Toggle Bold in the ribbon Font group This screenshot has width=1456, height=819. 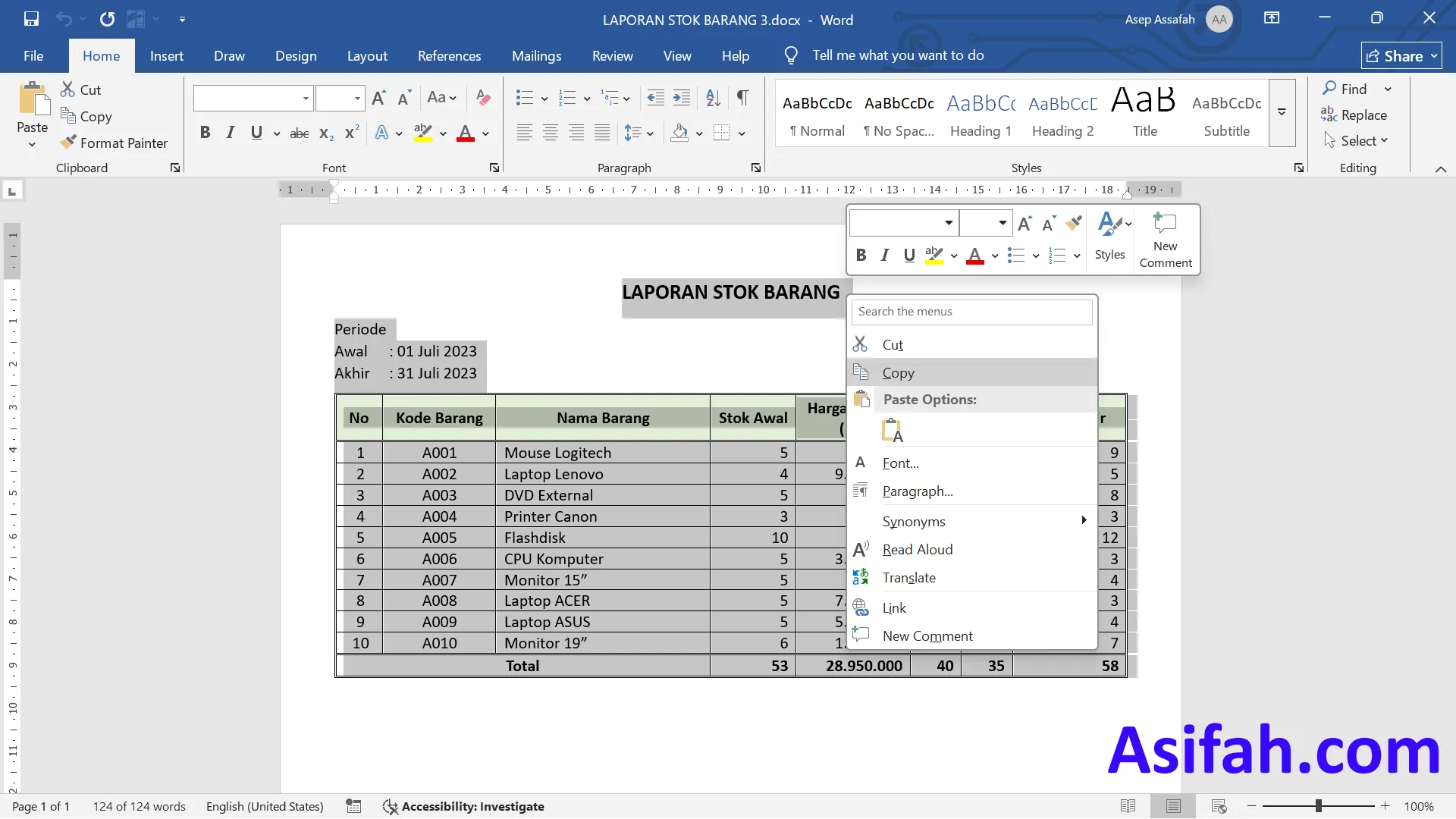coord(205,133)
